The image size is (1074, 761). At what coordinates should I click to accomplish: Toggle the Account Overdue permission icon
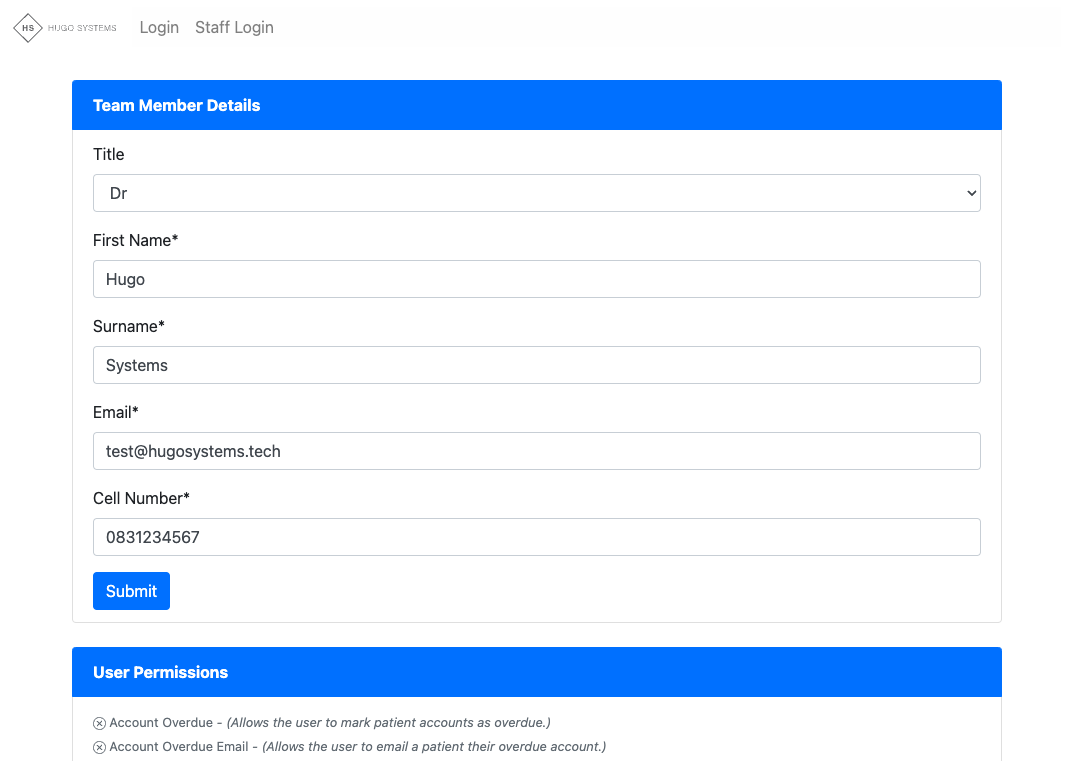point(99,723)
